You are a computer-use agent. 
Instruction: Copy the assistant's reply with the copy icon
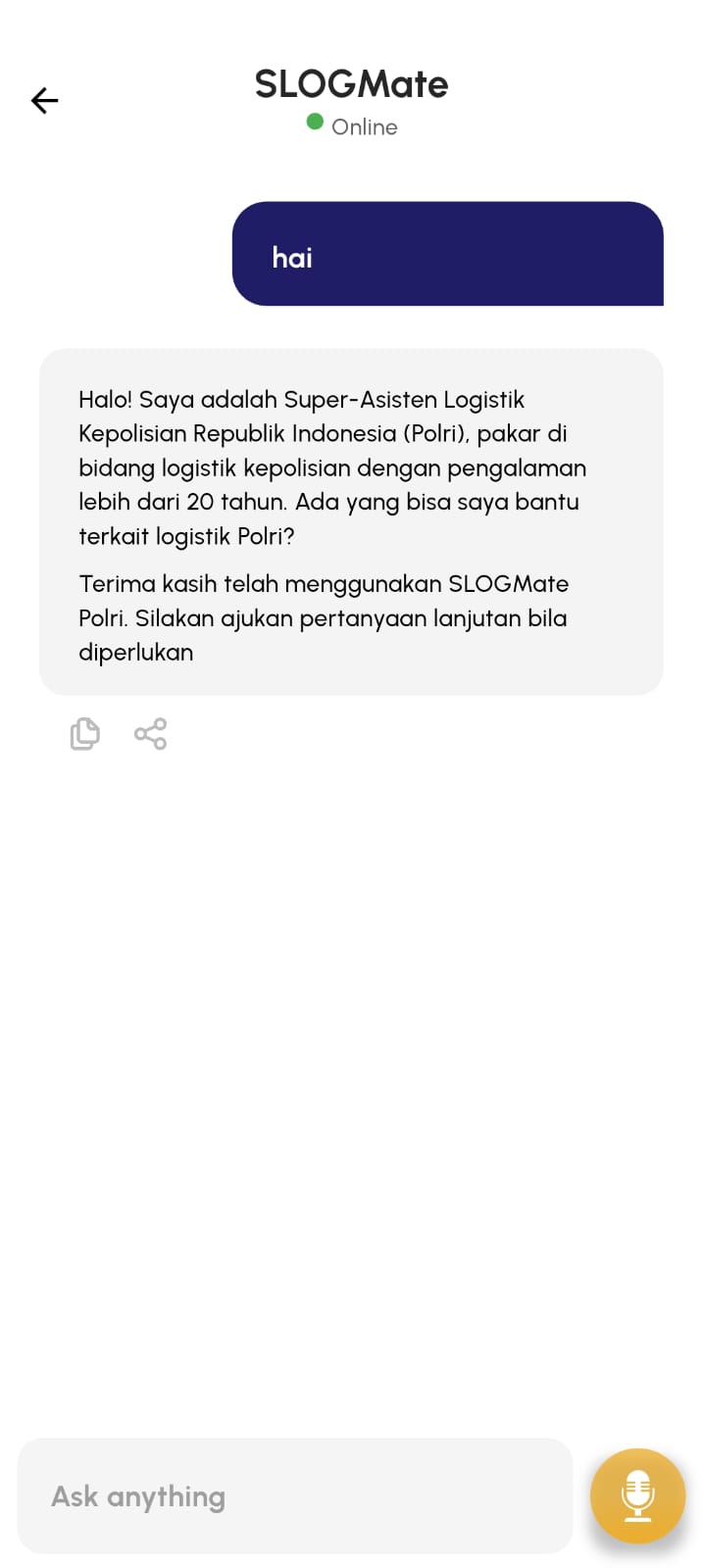[x=85, y=734]
